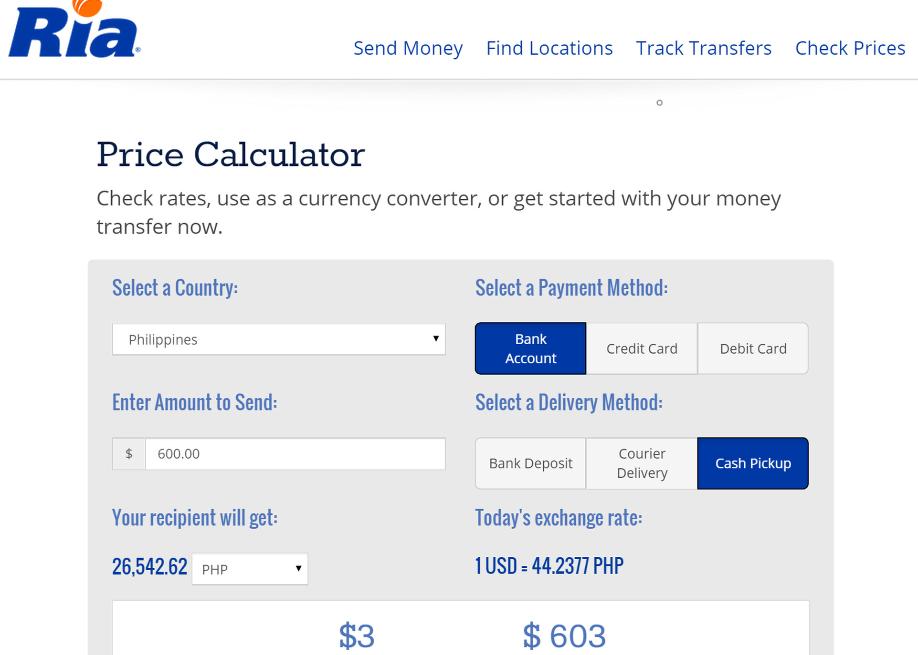Choose Debit Card payment method

pos(753,348)
